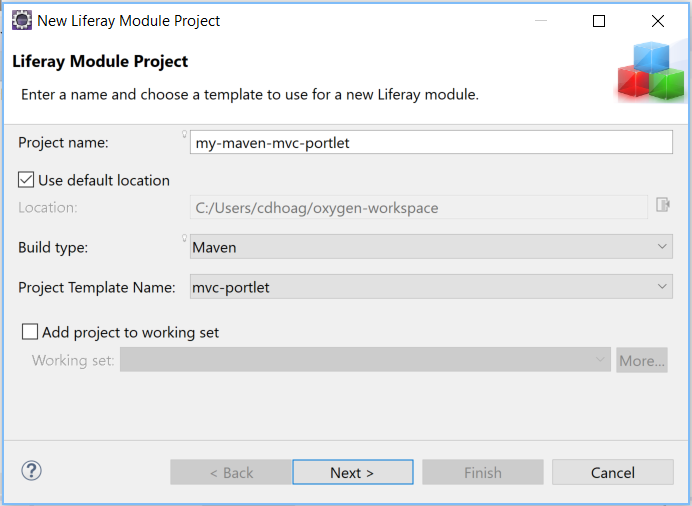Click the lightbulb hint beside Build type
This screenshot has height=506, width=692.
184,238
